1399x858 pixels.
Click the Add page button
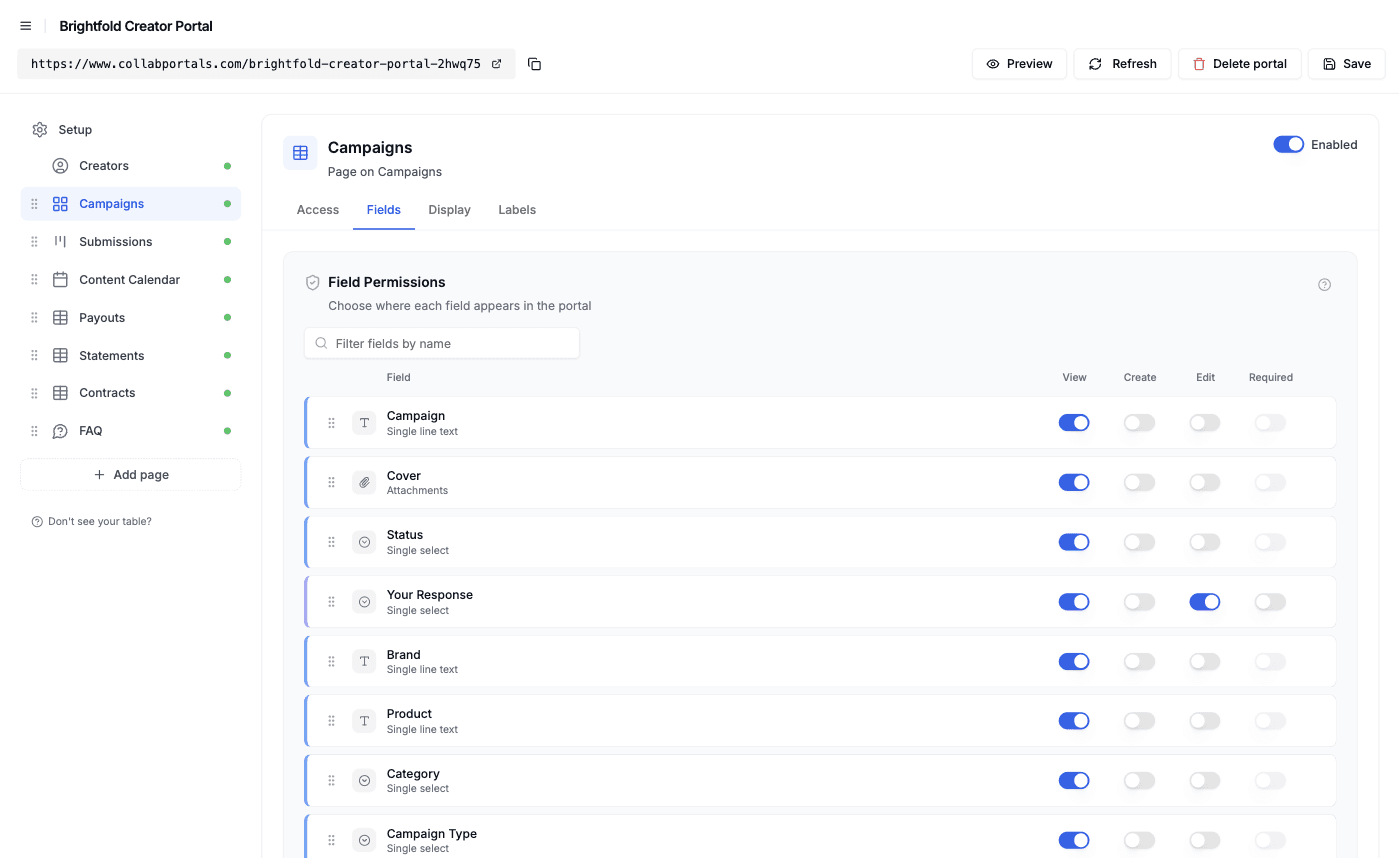(131, 475)
